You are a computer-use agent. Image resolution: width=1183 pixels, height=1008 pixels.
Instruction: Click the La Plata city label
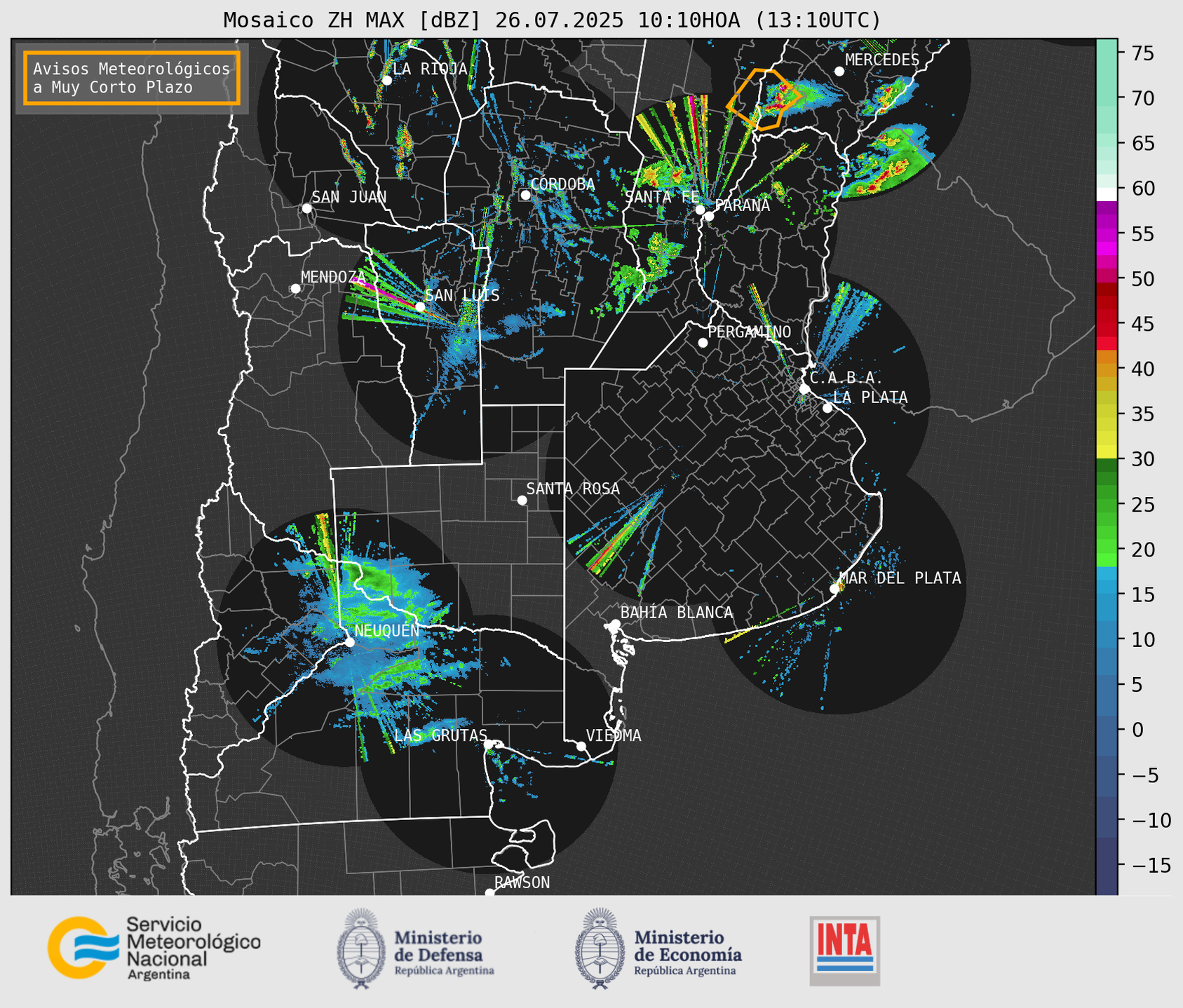(x=870, y=397)
